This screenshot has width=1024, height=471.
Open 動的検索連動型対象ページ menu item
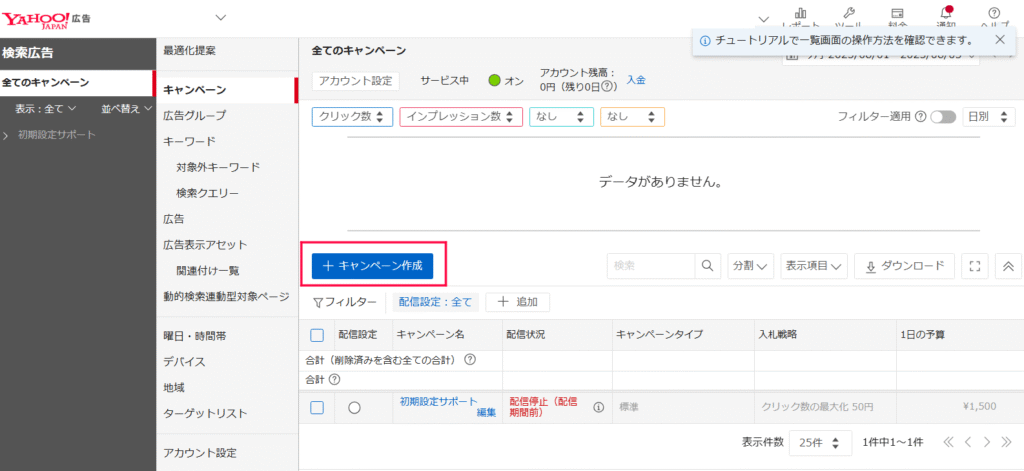226,297
